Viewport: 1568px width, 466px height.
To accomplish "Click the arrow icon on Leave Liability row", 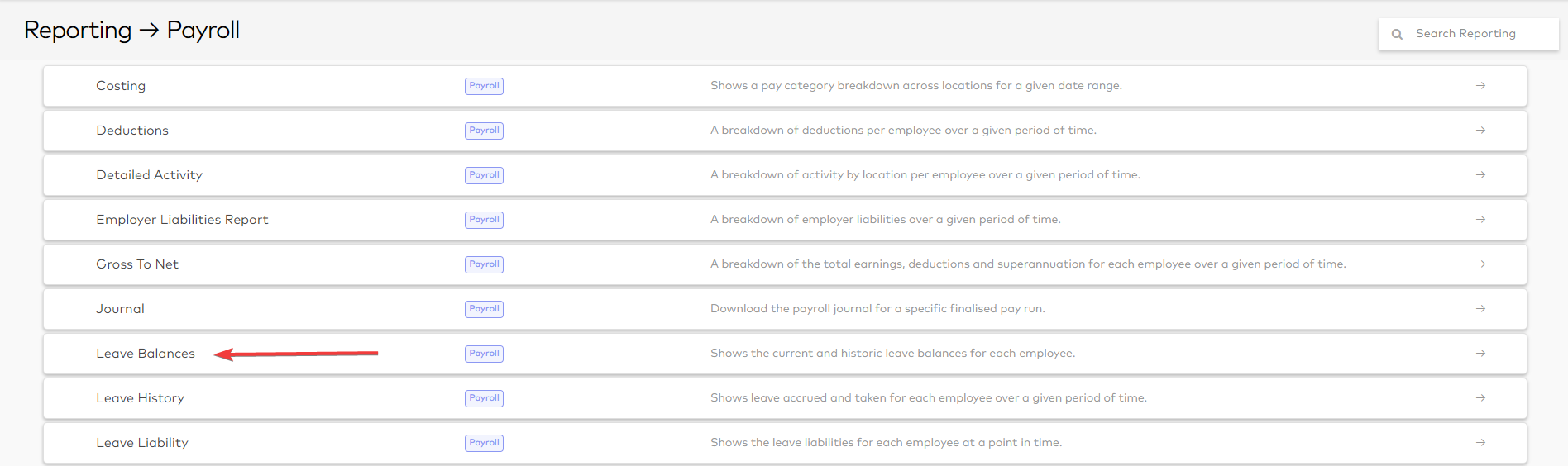I will point(1480,443).
